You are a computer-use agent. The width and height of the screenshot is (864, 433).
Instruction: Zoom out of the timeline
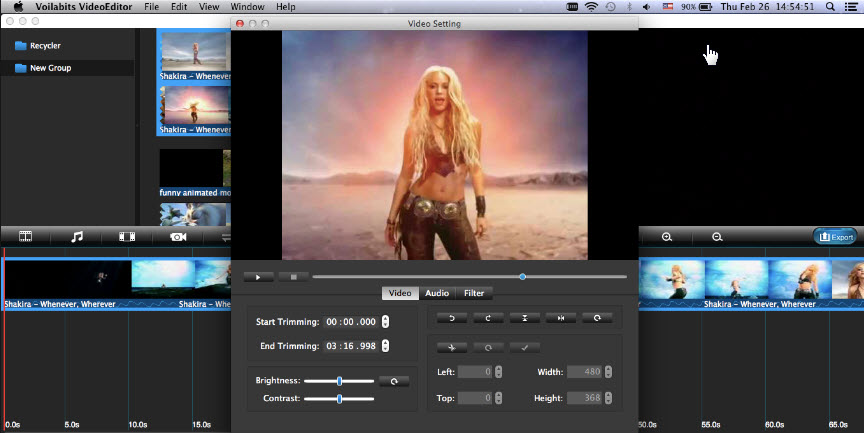click(717, 237)
